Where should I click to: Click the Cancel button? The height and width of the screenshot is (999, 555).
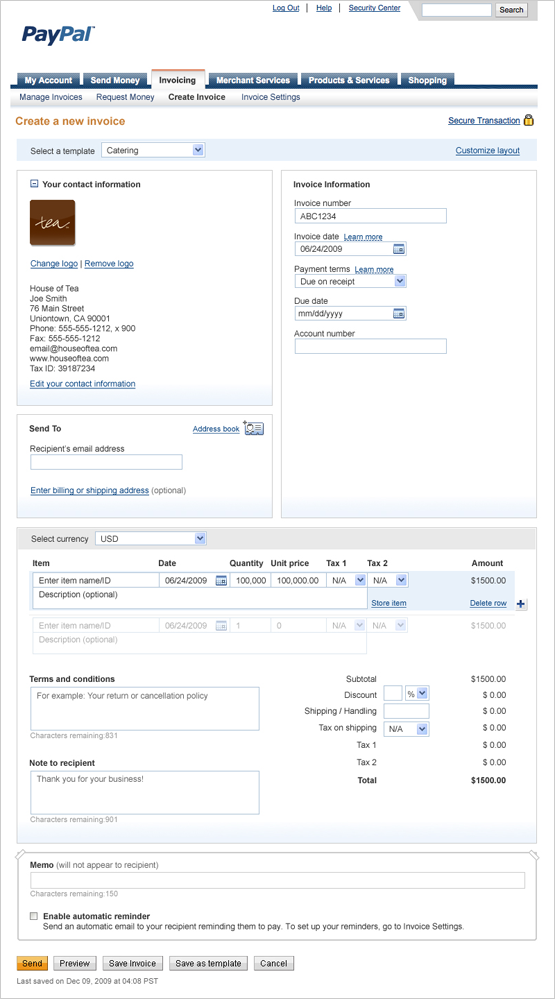(x=274, y=963)
